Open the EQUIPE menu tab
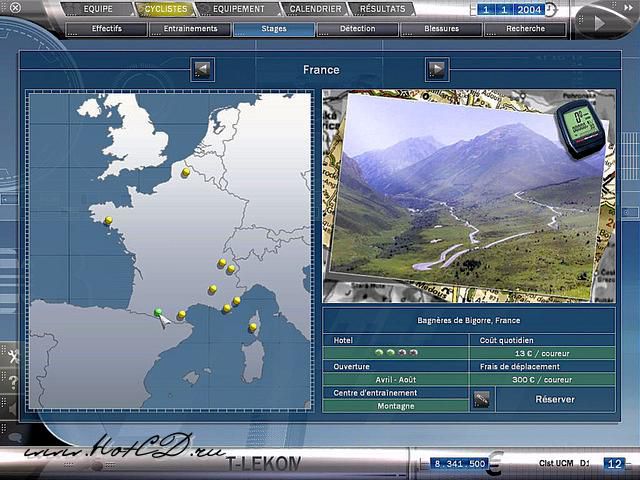This screenshot has height=480, width=640. (x=98, y=9)
